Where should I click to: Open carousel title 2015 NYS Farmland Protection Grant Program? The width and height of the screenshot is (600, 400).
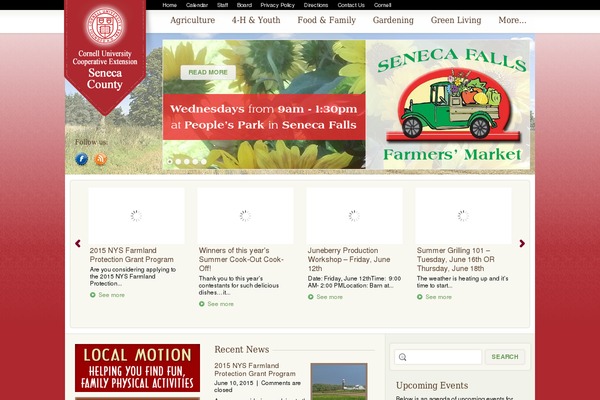click(x=132, y=255)
